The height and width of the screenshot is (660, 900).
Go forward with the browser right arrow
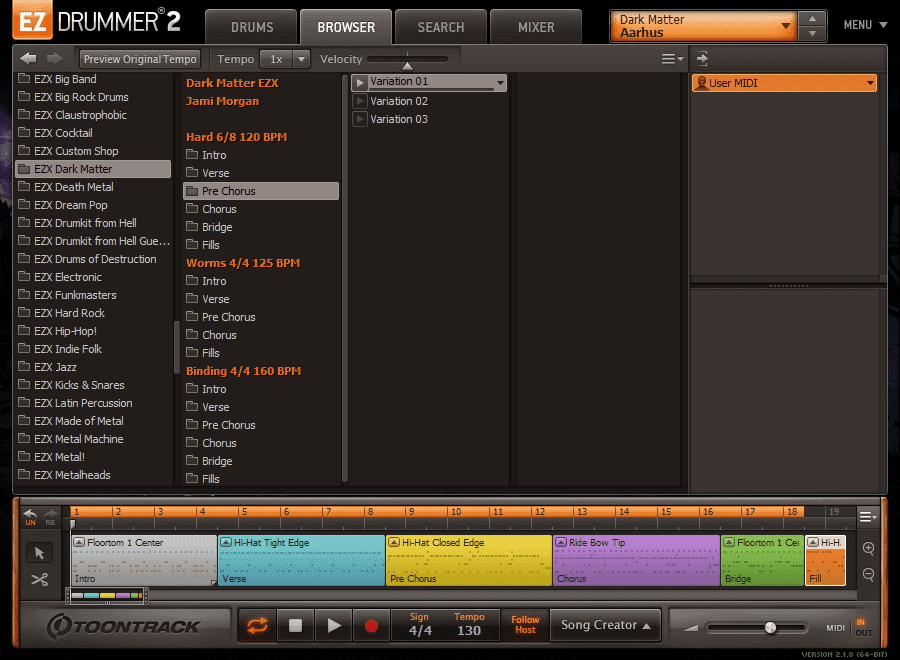coord(55,59)
